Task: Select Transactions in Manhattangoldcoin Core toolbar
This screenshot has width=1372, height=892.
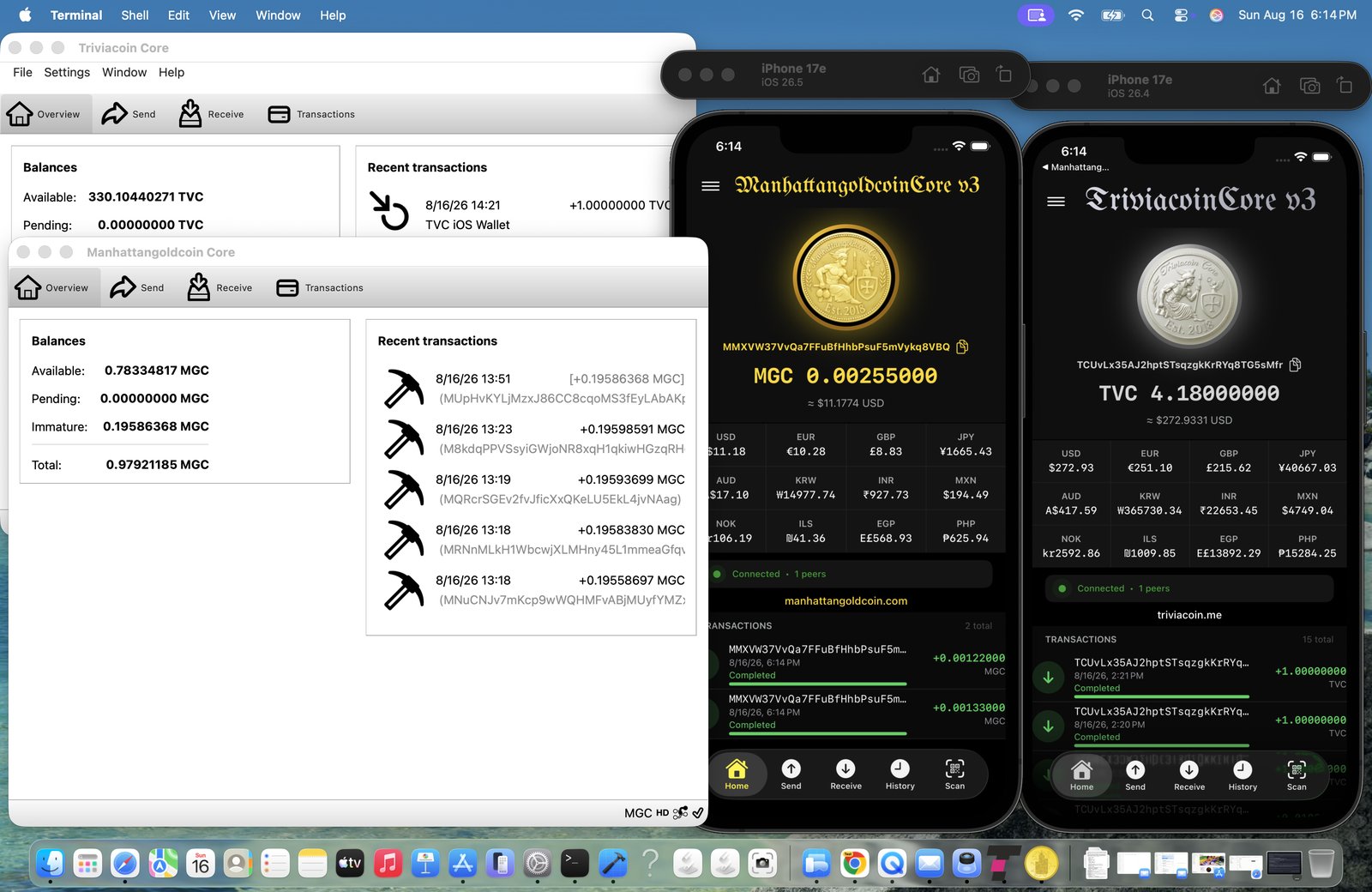Action: [x=320, y=287]
